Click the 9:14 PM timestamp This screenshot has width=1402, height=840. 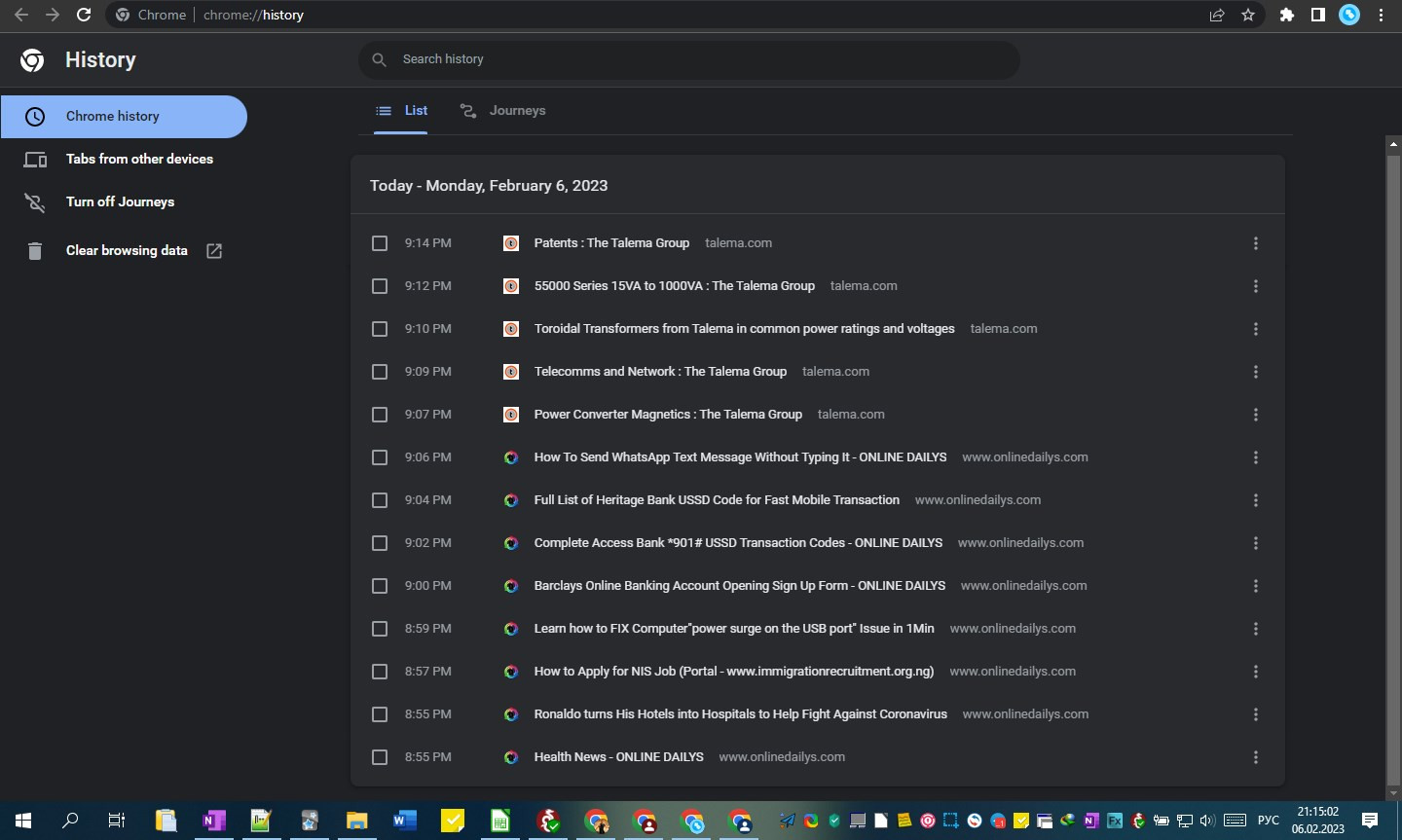(428, 243)
